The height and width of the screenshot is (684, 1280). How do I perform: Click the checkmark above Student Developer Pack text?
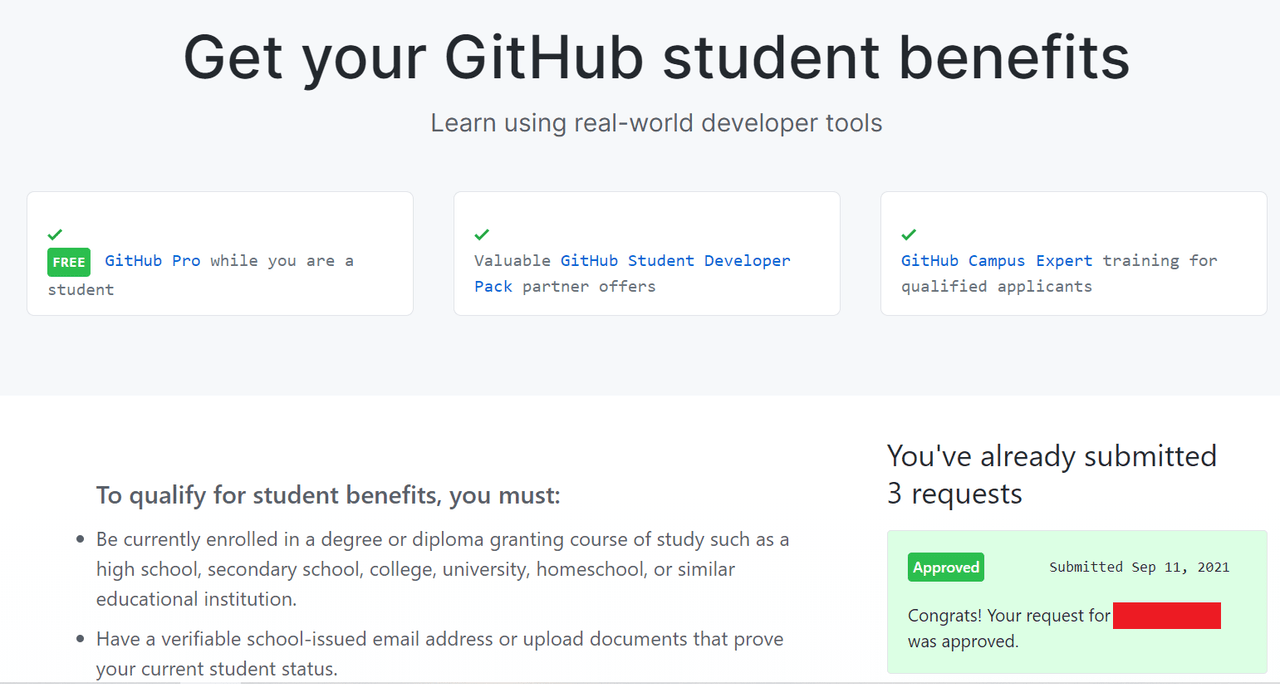click(482, 234)
